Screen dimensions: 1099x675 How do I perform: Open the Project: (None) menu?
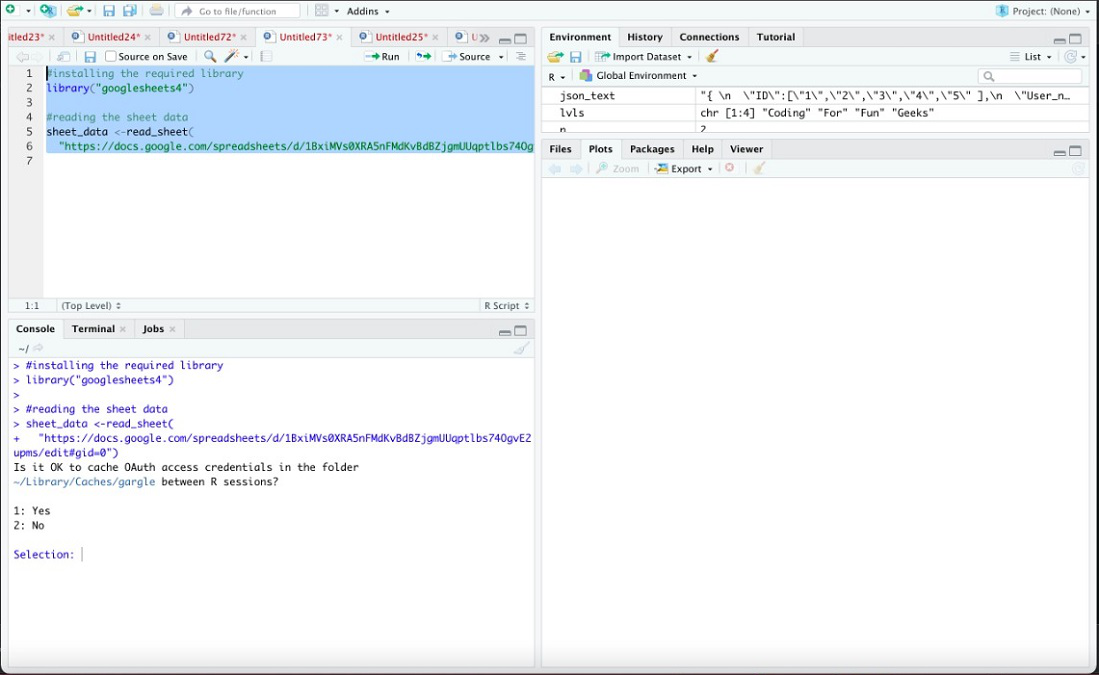point(1043,11)
